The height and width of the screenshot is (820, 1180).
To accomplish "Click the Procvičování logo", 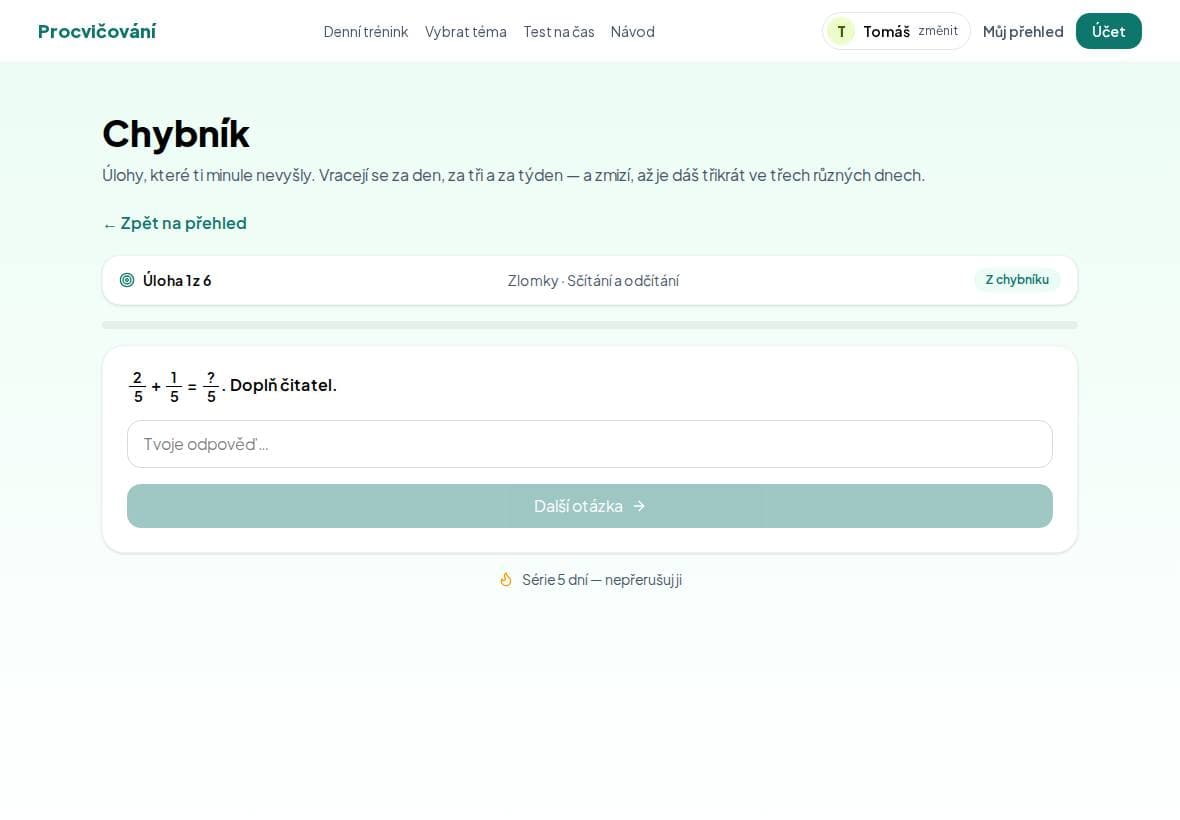I will (97, 32).
